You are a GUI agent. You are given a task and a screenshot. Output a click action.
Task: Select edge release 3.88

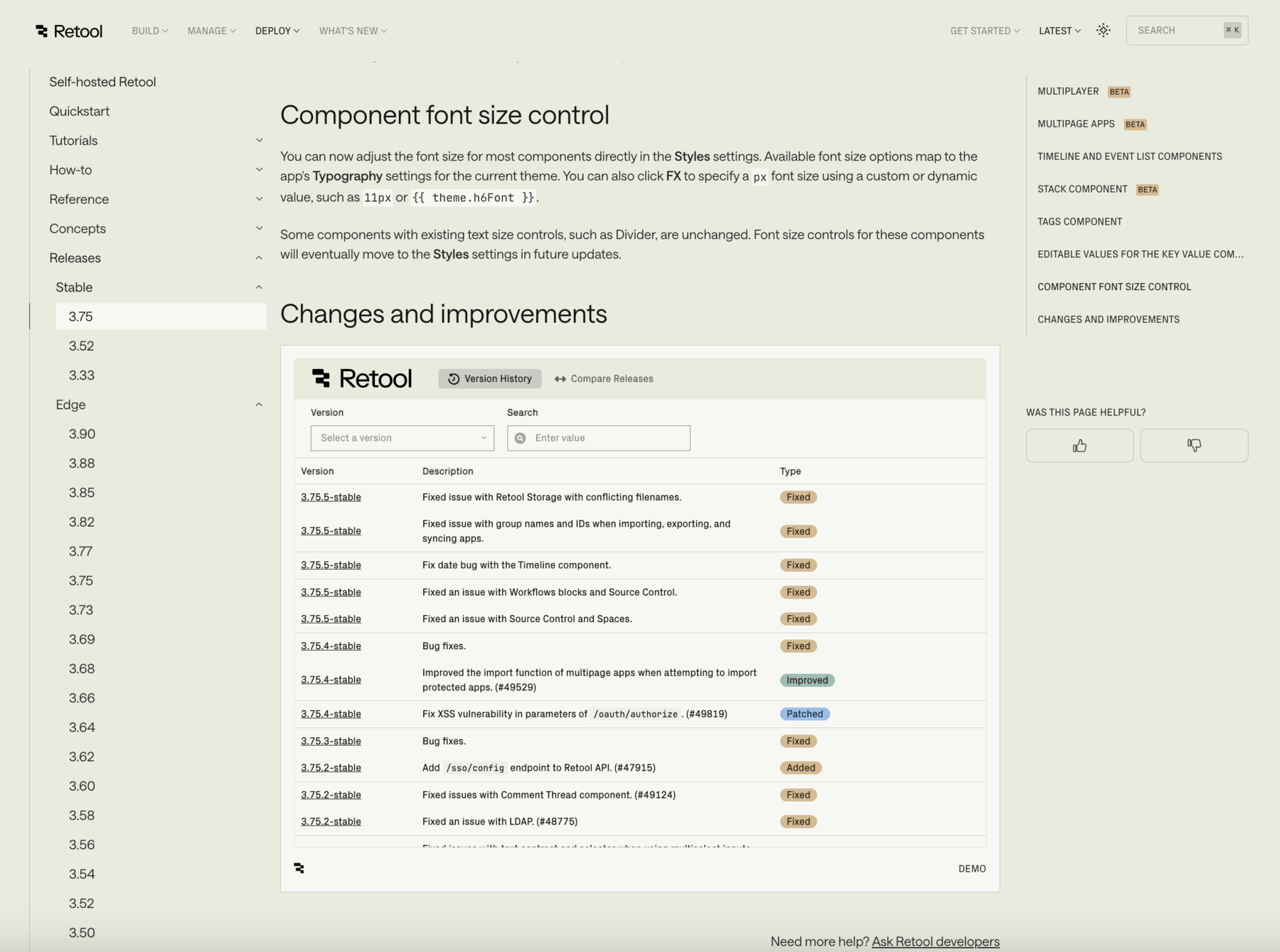(x=82, y=463)
